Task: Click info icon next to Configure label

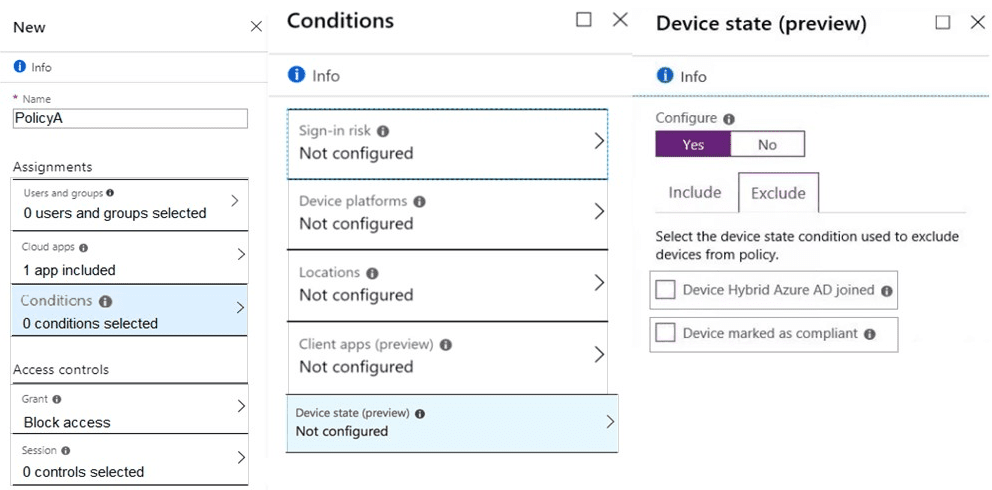Action: click(729, 119)
